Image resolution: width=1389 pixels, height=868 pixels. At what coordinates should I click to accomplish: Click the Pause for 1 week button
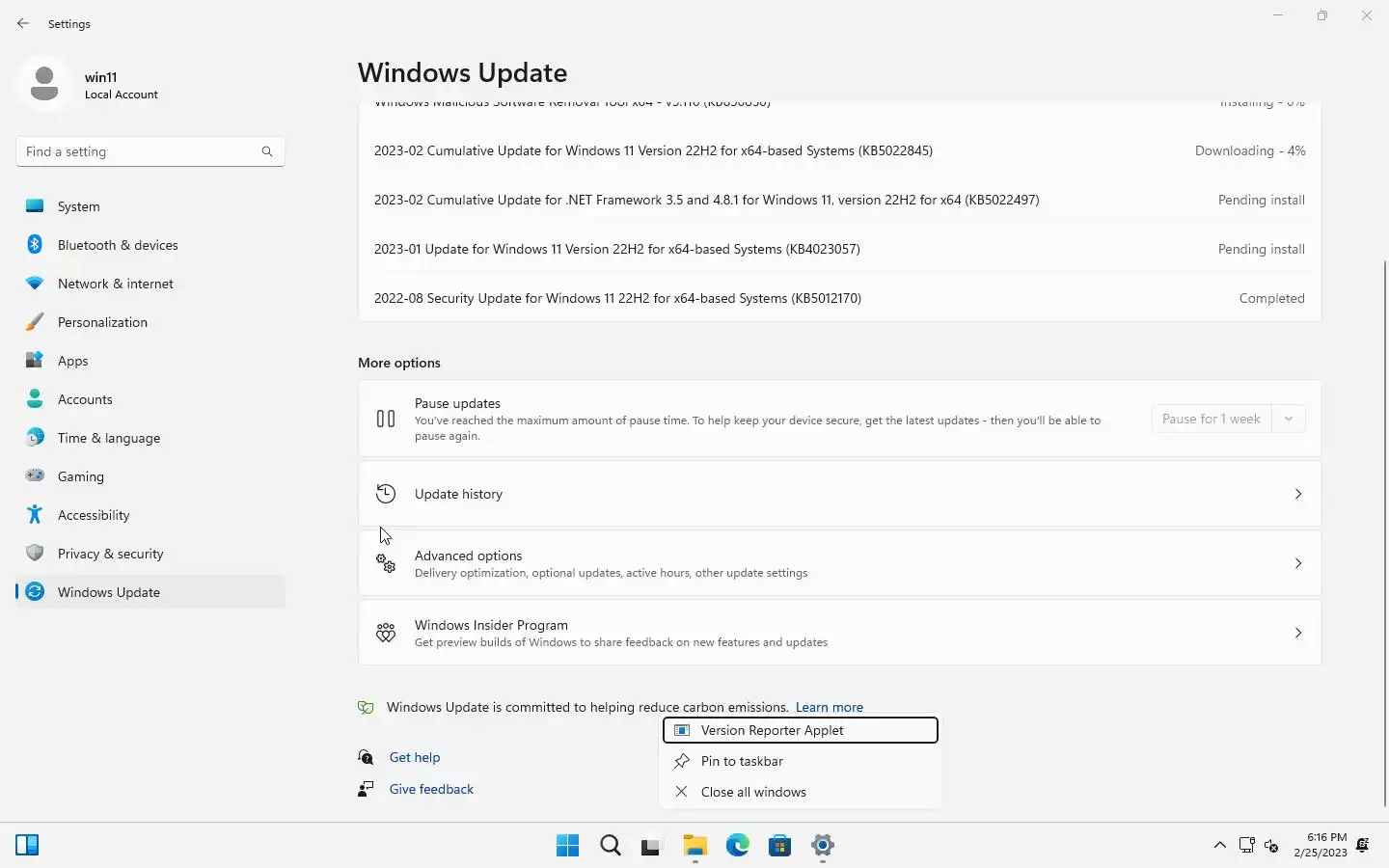[x=1212, y=419]
